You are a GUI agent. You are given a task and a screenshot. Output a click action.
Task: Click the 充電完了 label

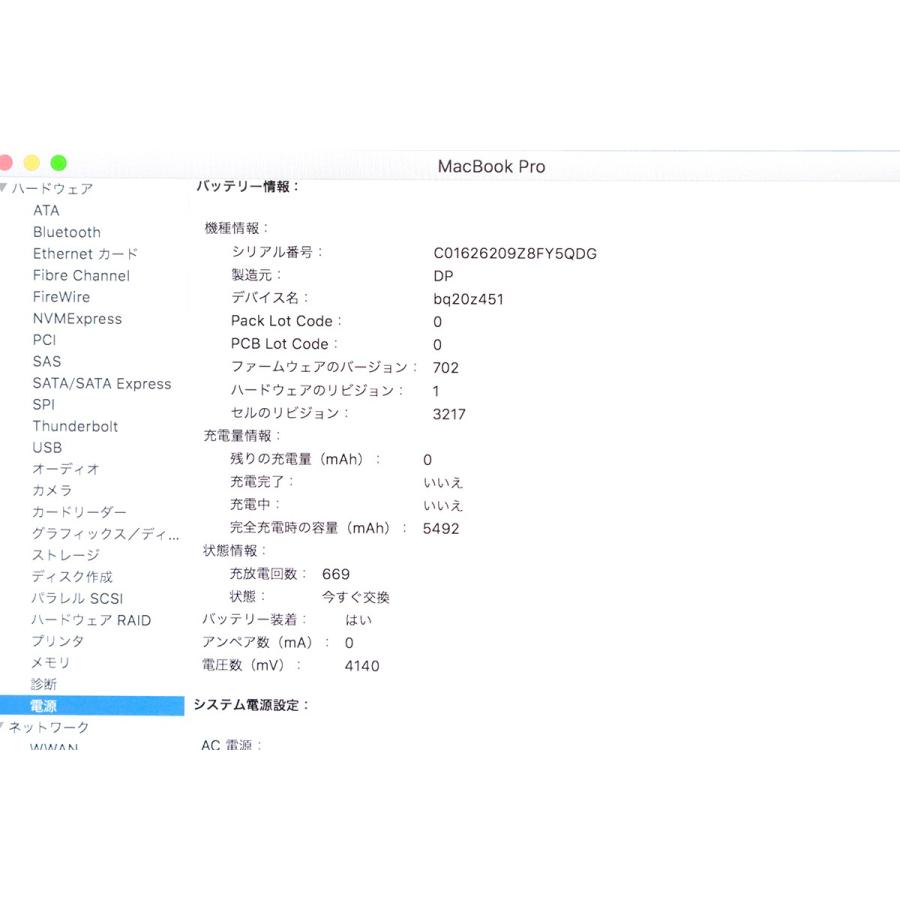[262, 482]
